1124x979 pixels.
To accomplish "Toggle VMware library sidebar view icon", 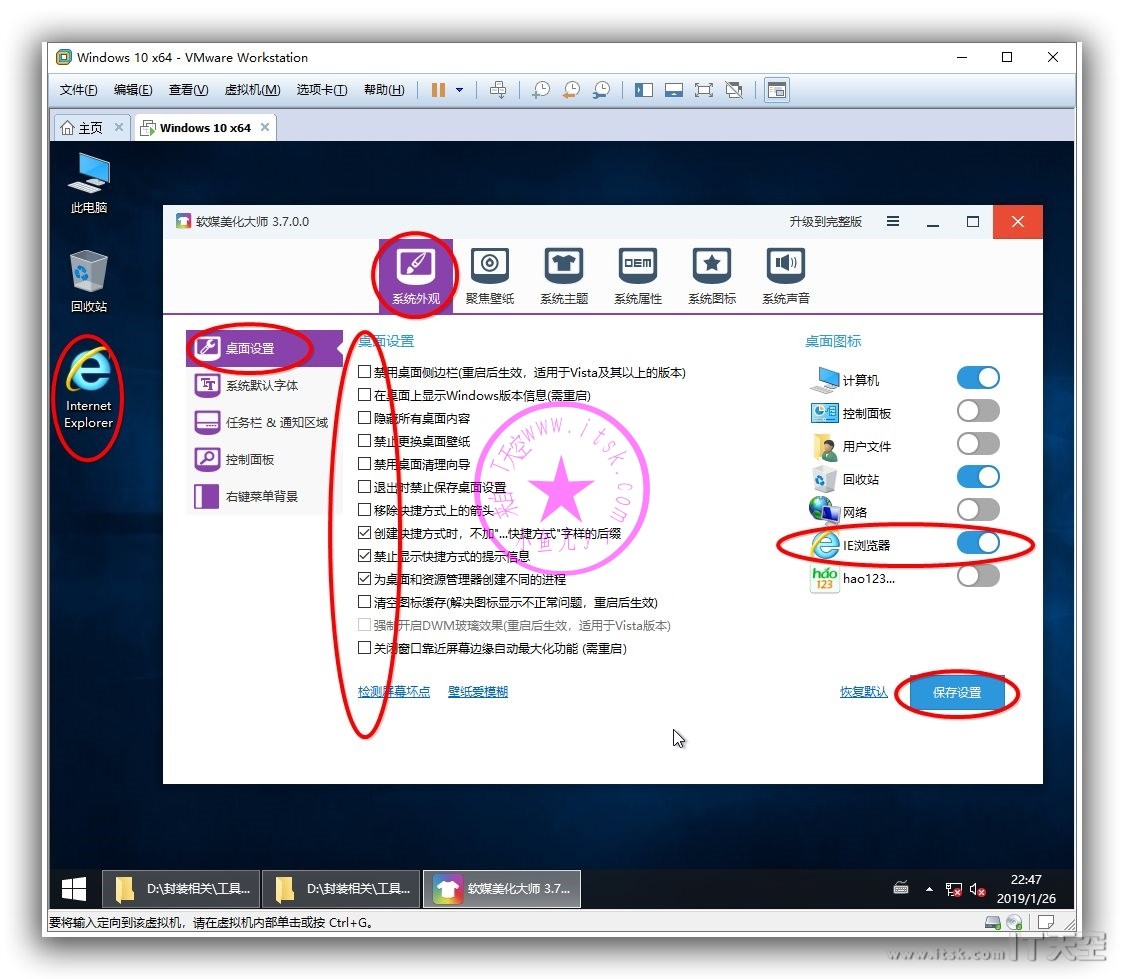I will click(644, 90).
